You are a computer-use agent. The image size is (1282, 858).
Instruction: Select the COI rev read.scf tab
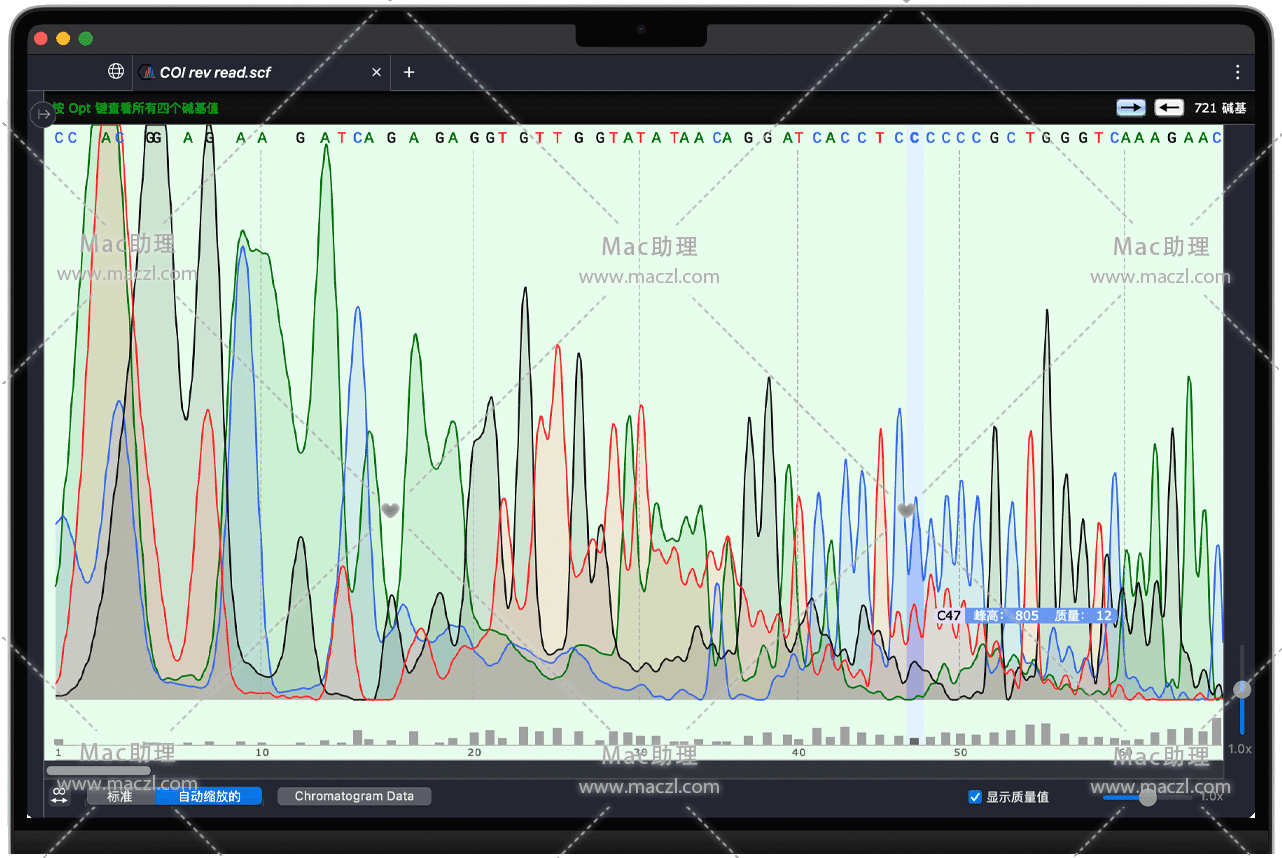coord(215,72)
